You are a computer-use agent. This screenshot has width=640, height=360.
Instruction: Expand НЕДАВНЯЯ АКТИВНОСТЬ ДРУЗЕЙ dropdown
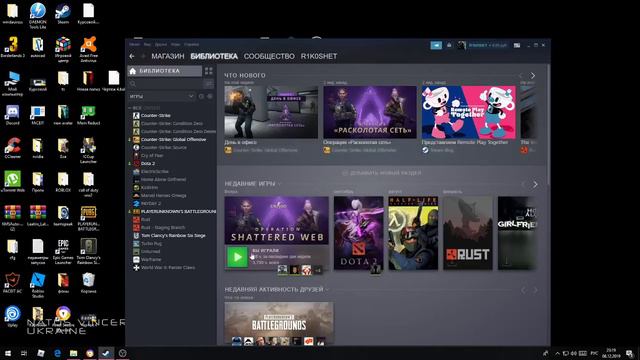pos(327,290)
